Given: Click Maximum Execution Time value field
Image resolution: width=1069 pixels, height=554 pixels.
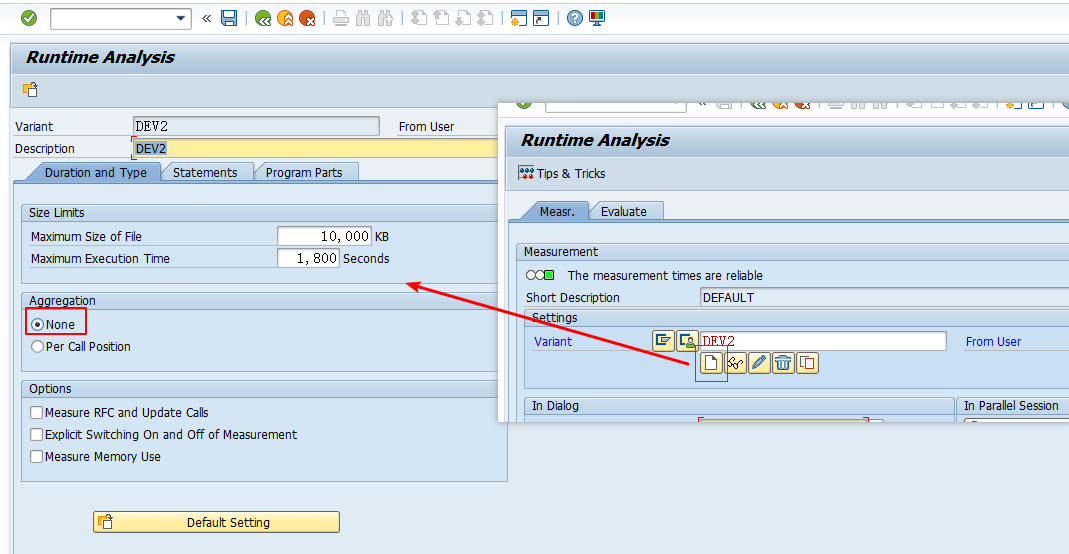Looking at the screenshot, I should coord(308,258).
